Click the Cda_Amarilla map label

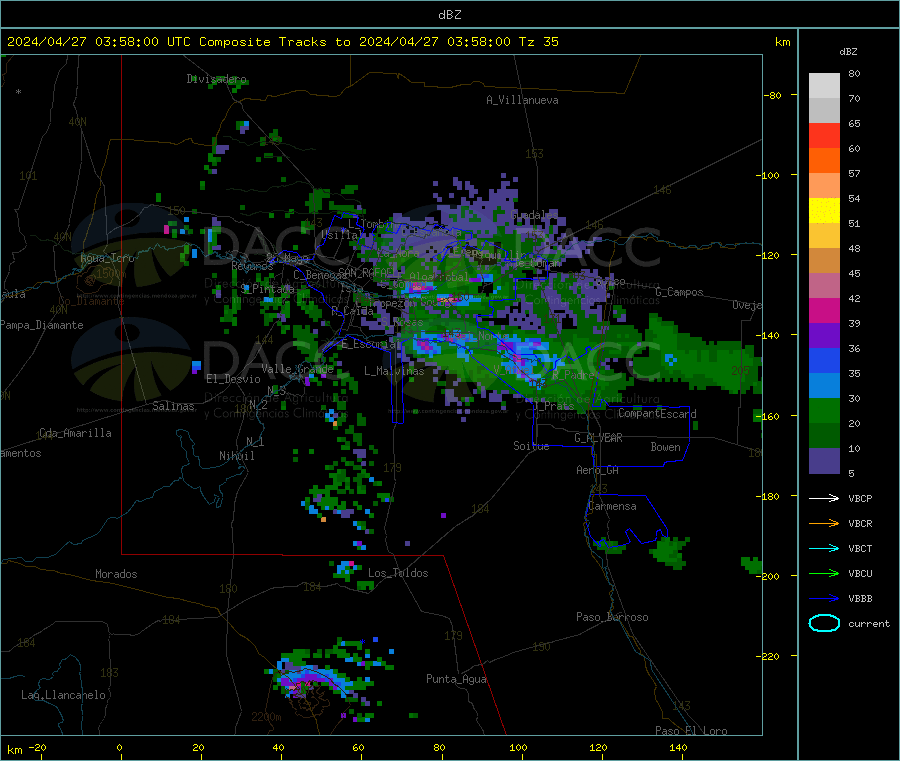pos(75,433)
